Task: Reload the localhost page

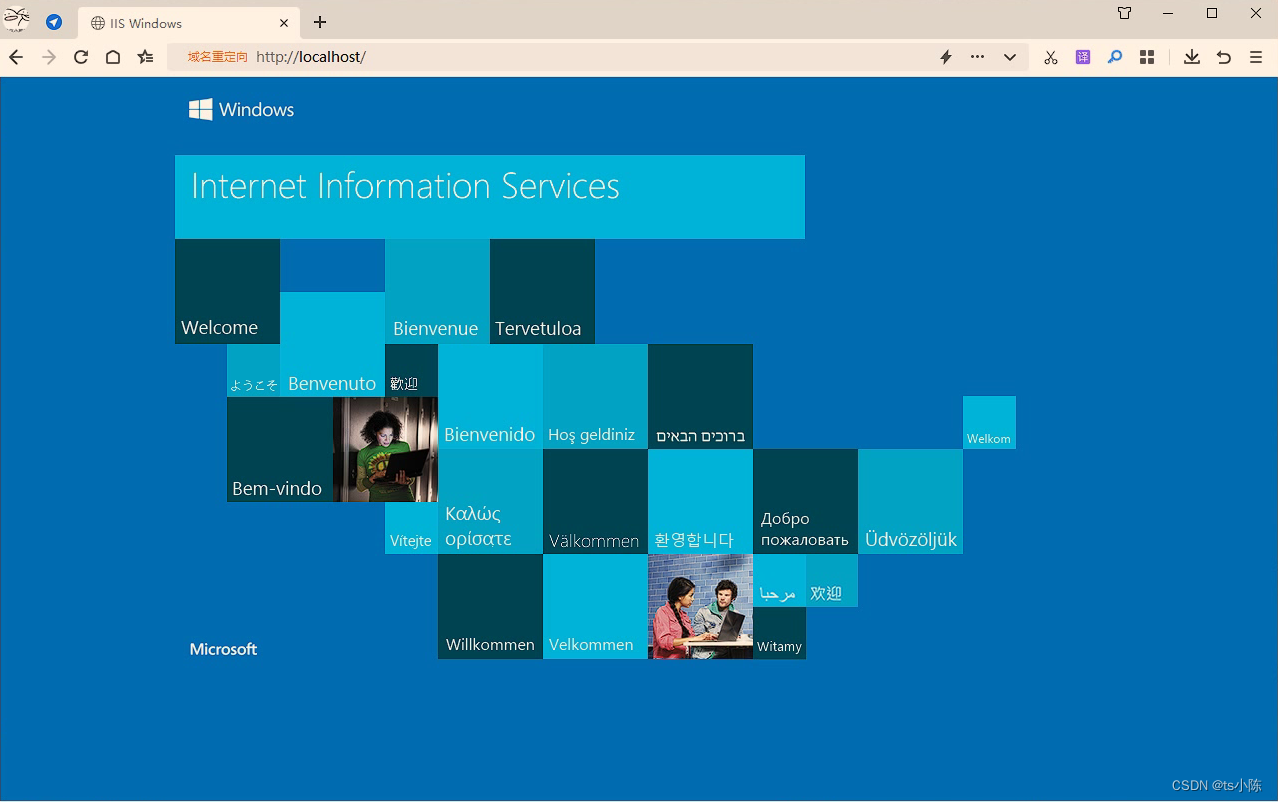Action: point(81,57)
